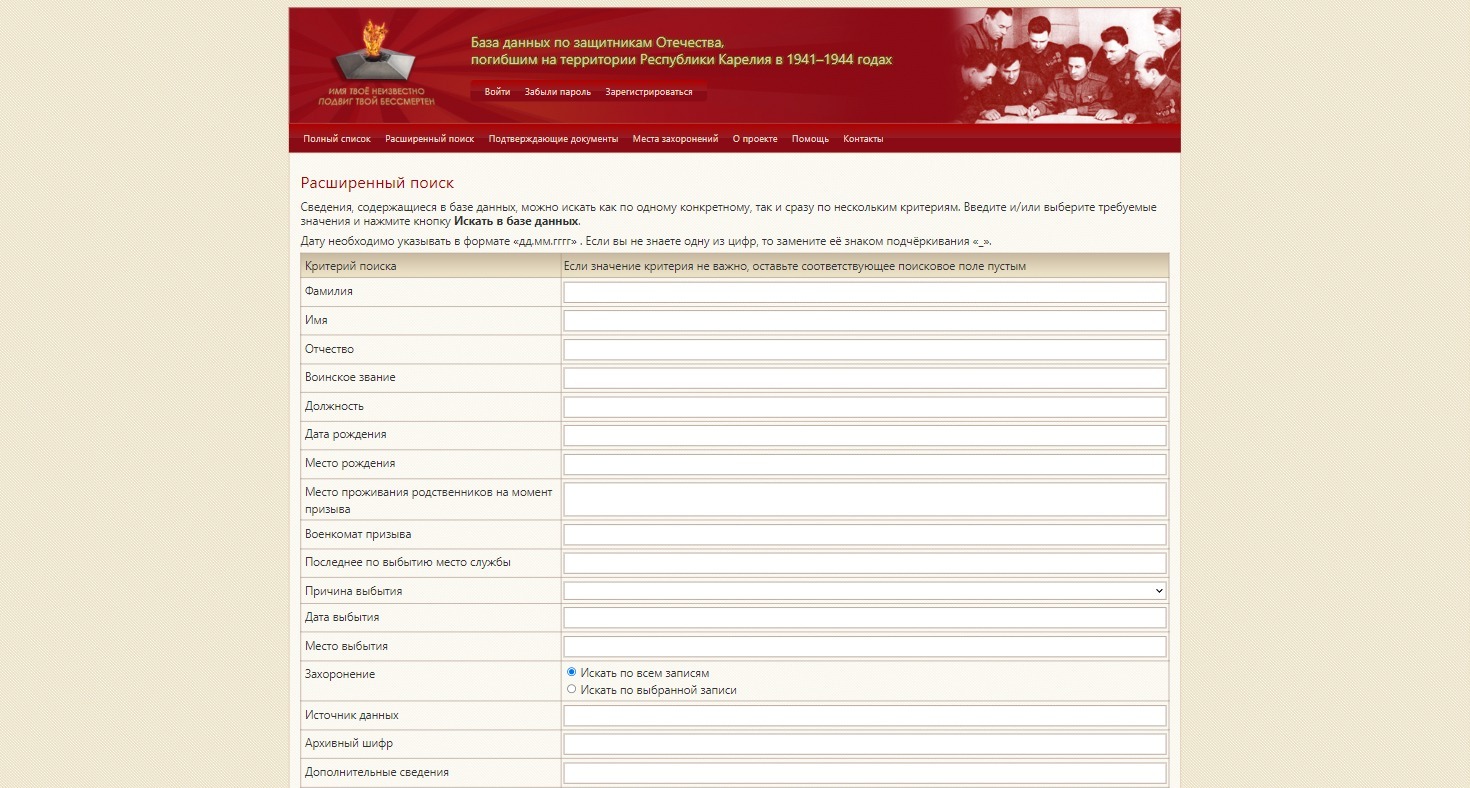Select the Искать по выбранной записи radio button

click(572, 689)
